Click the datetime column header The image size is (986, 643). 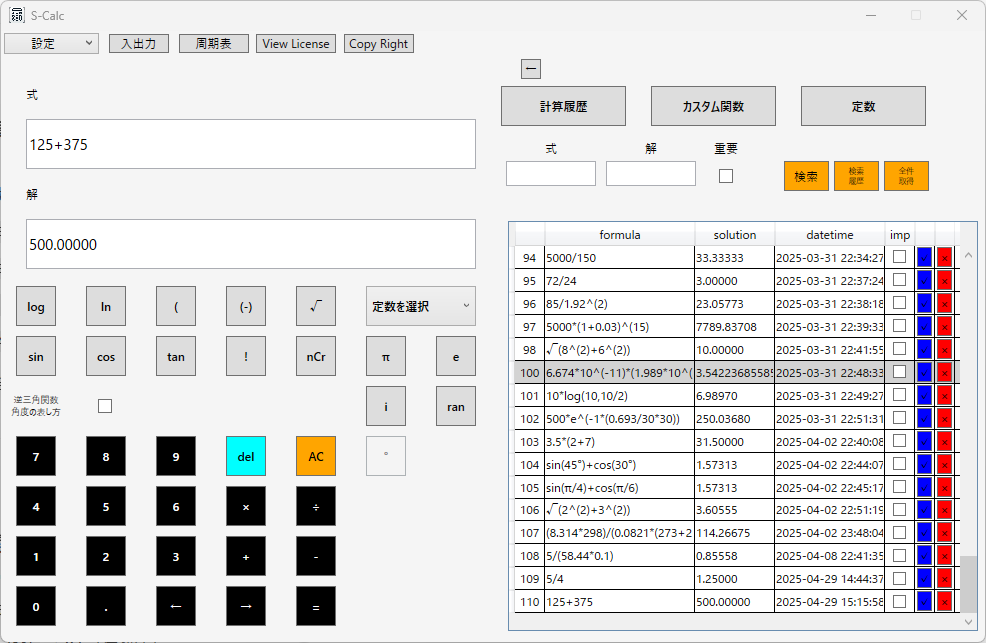pyautogui.click(x=829, y=235)
